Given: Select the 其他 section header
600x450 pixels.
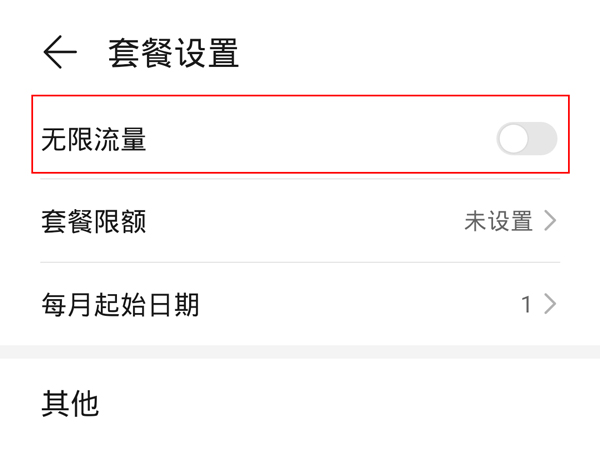Looking at the screenshot, I should pos(70,403).
